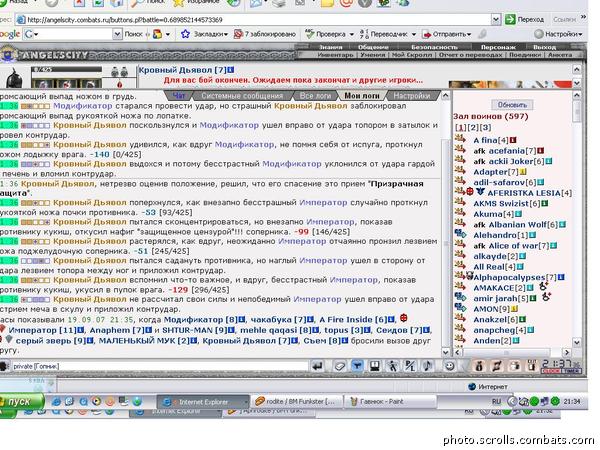Click the eraser clear chat icon
This screenshot has height=450, width=600.
[x=339, y=366]
